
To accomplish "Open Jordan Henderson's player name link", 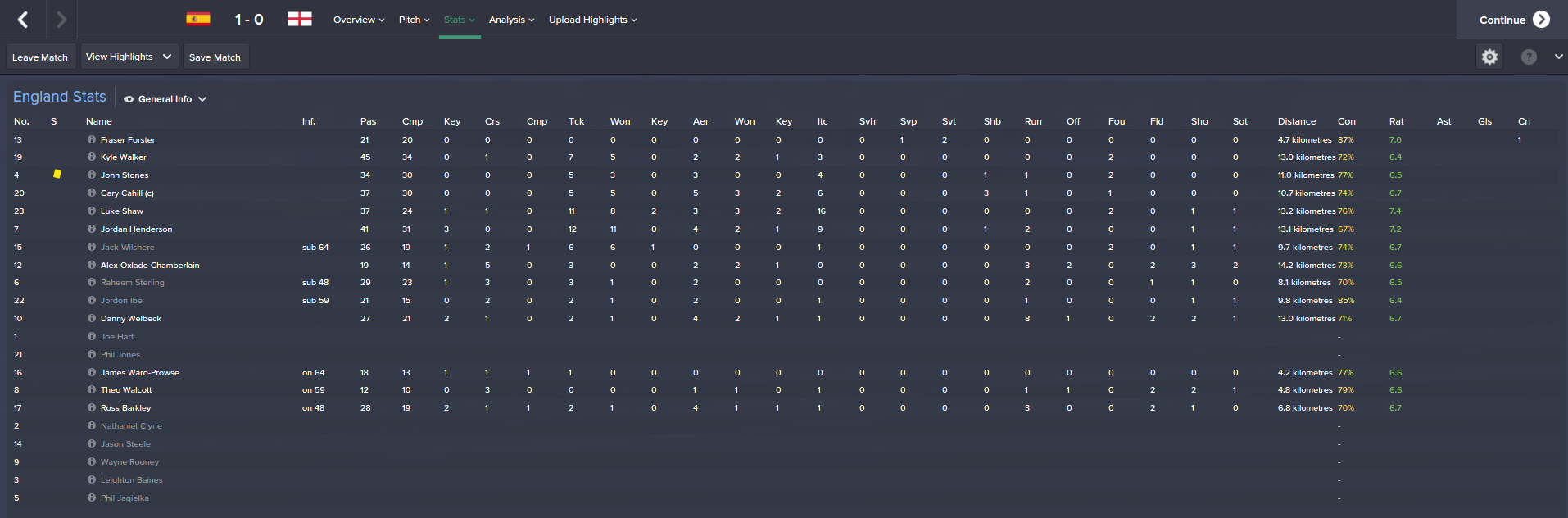I will click(x=136, y=229).
